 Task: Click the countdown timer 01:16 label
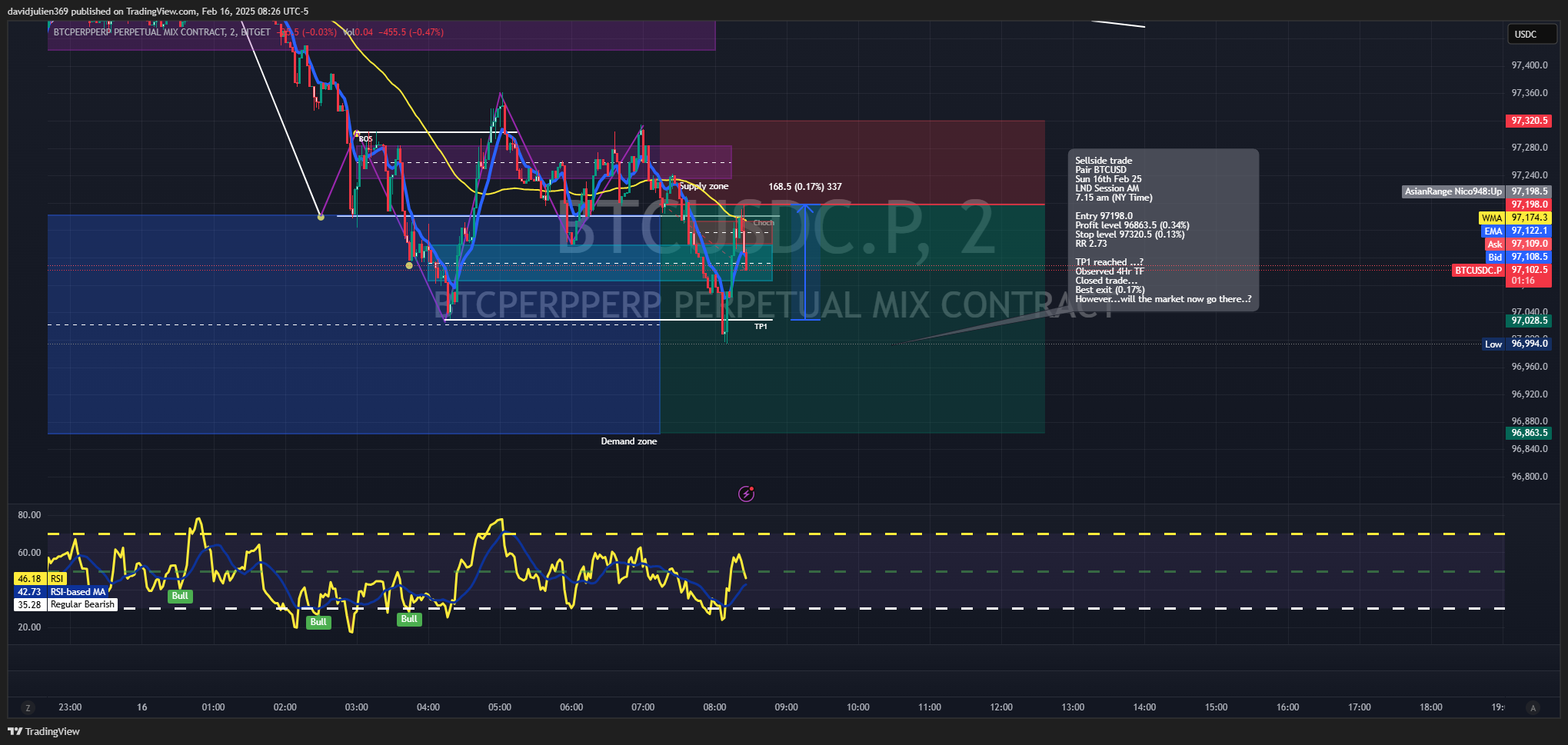1523,281
